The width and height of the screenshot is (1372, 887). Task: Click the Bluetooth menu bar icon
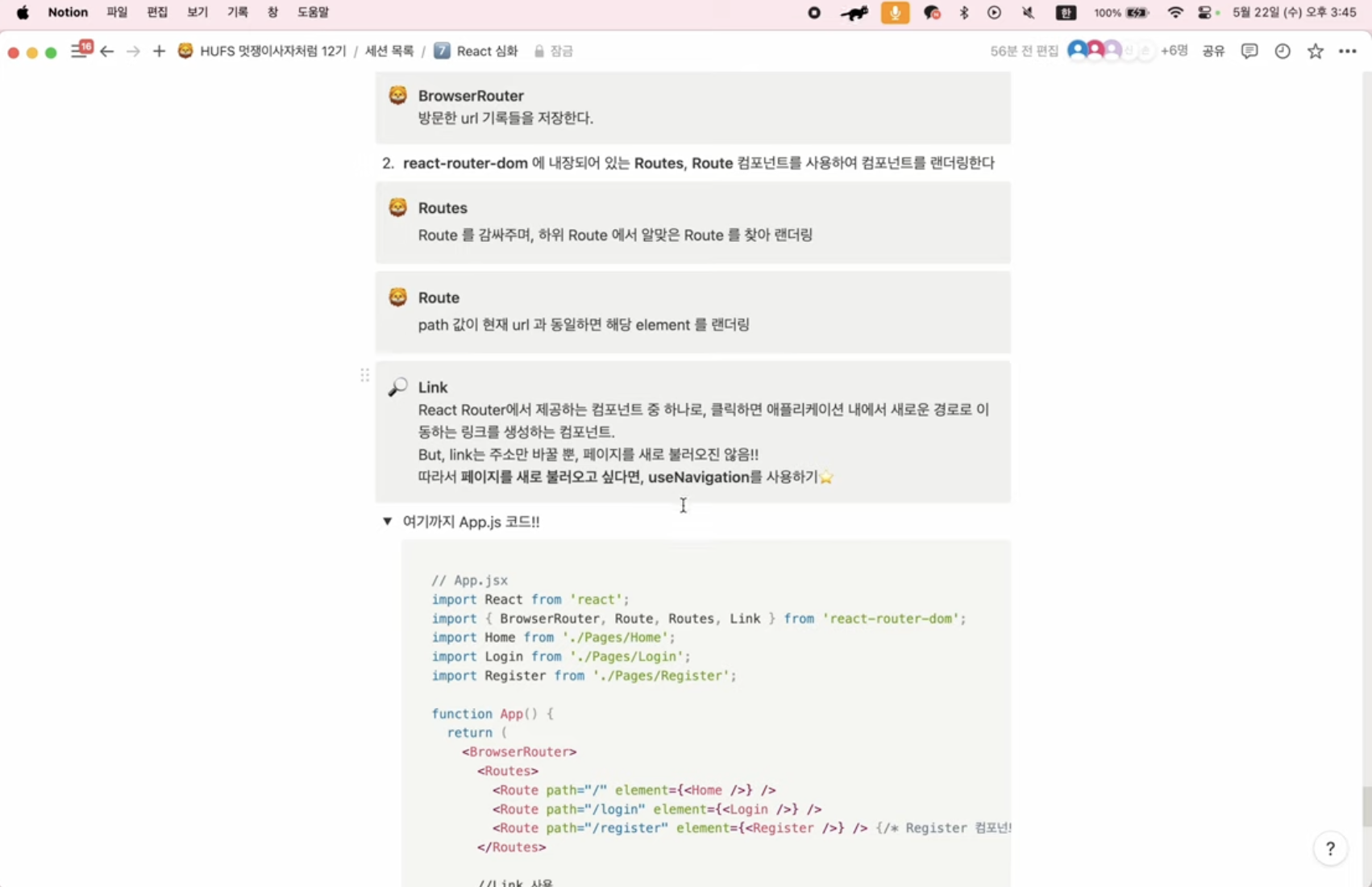coord(964,12)
